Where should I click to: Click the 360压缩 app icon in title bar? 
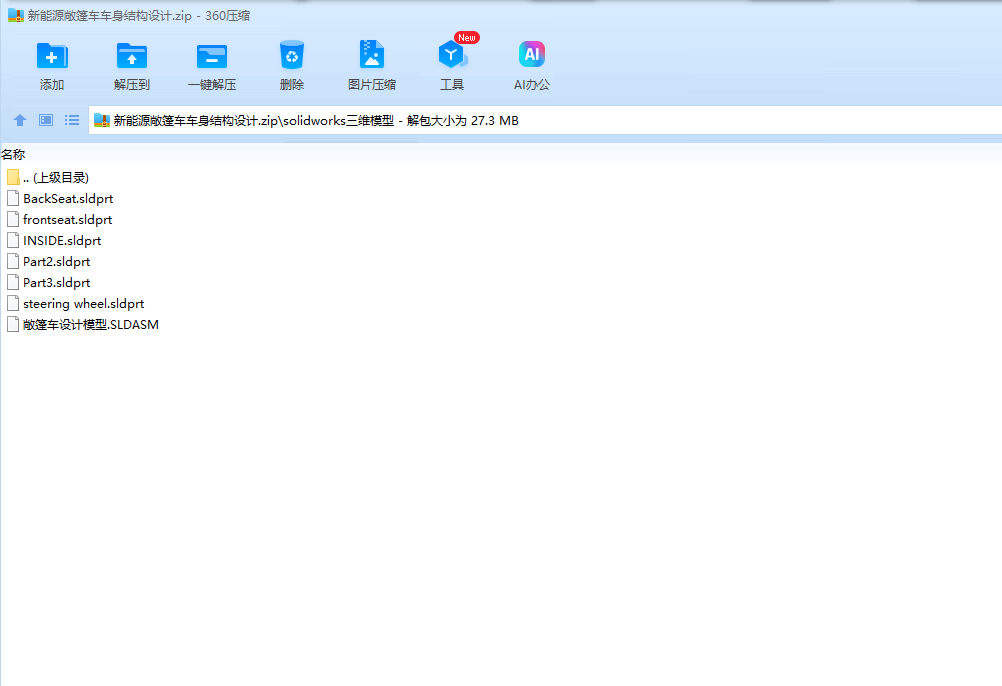coord(15,15)
